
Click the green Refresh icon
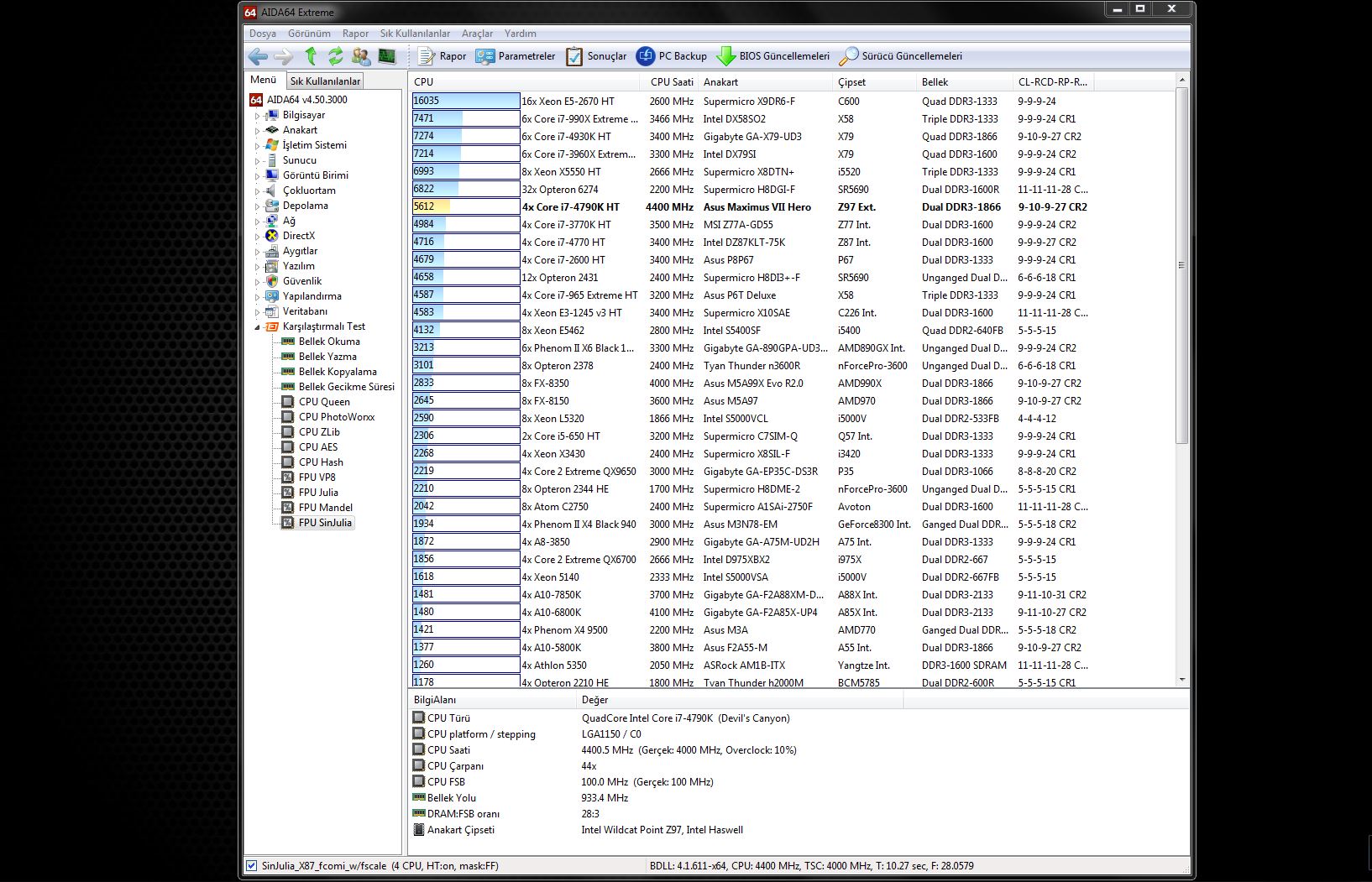coord(336,56)
